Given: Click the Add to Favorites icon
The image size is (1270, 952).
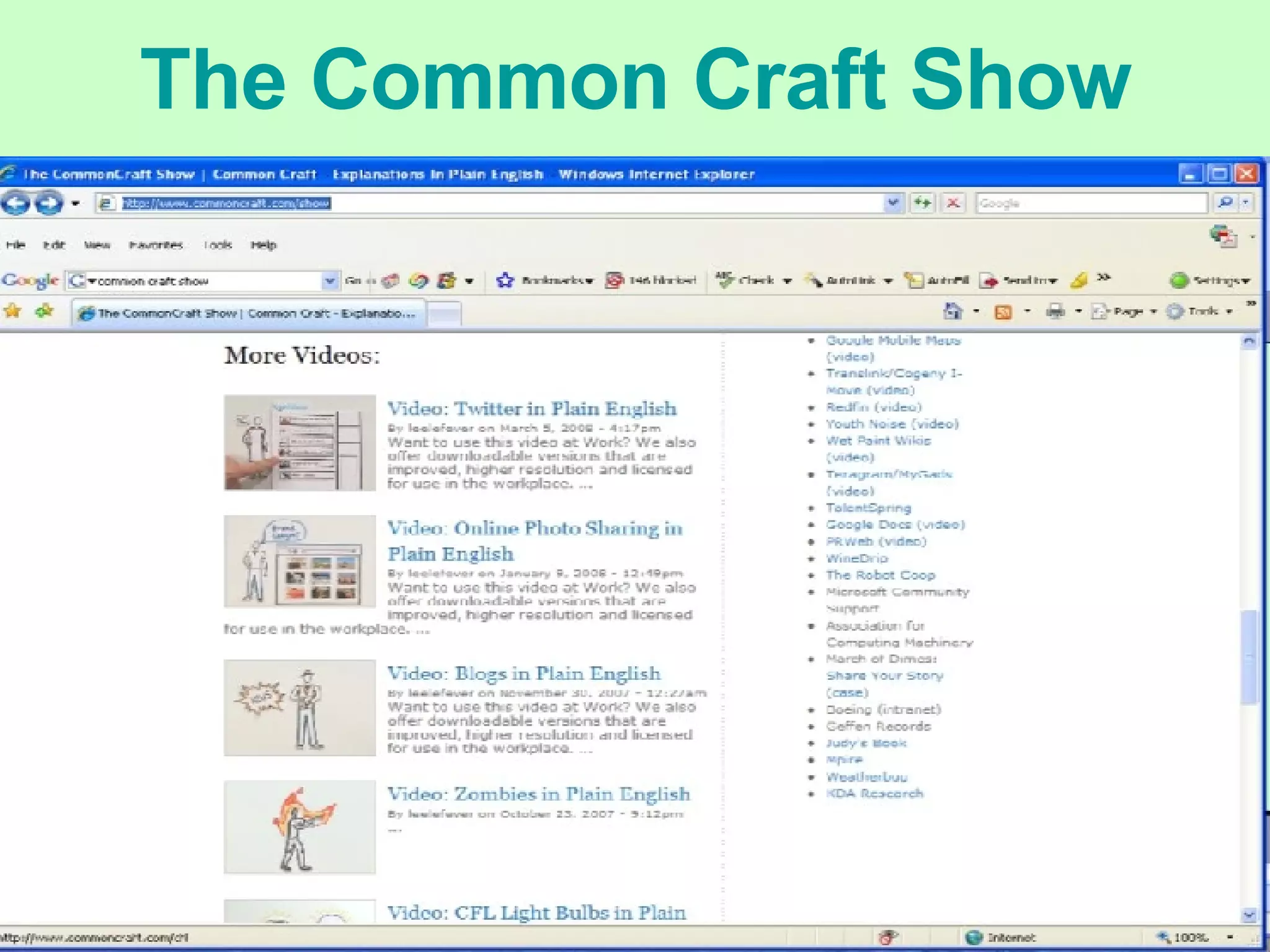Looking at the screenshot, I should click(45, 311).
